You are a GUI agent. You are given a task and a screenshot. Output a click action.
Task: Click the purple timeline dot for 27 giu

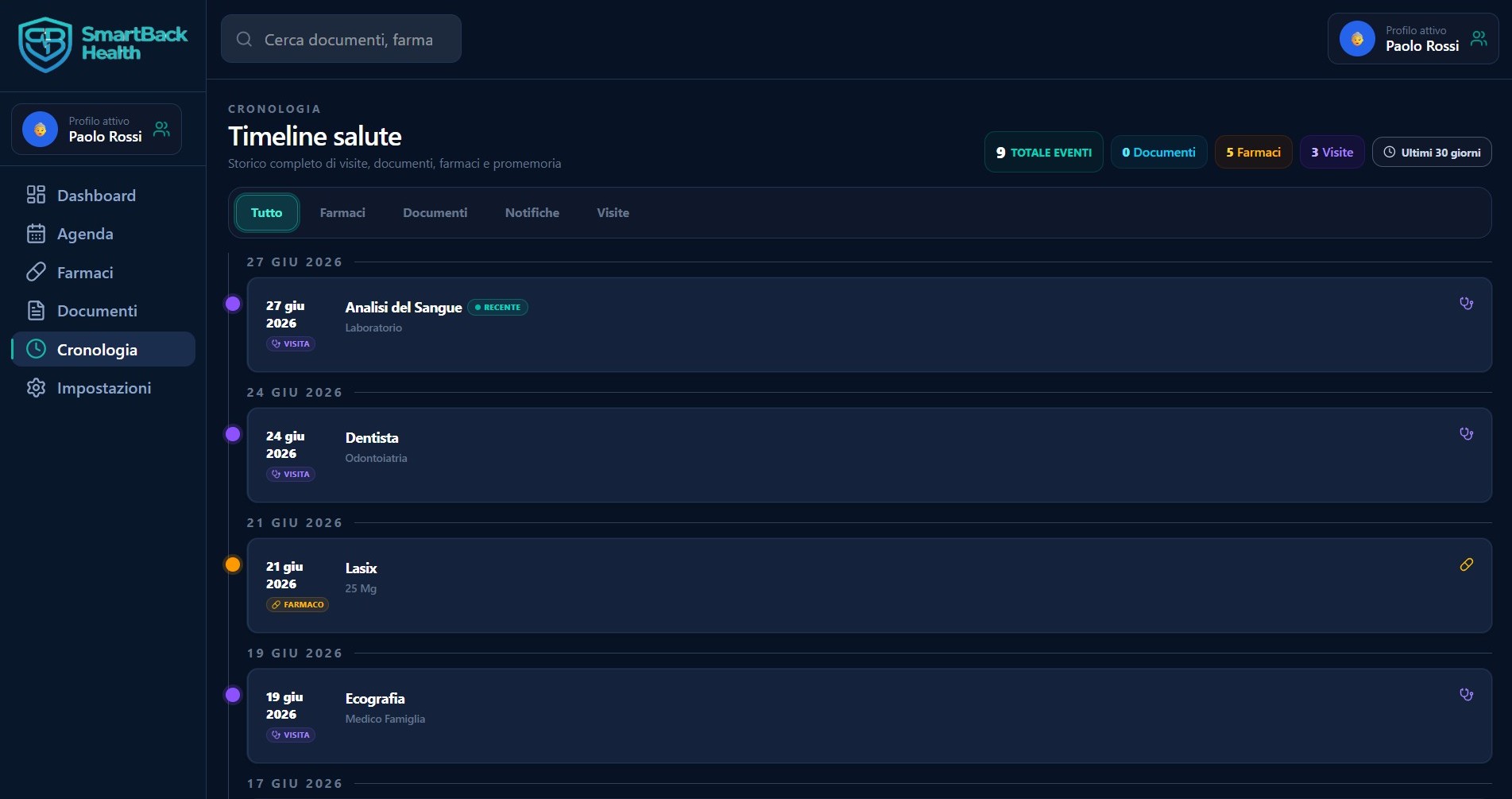(x=233, y=303)
